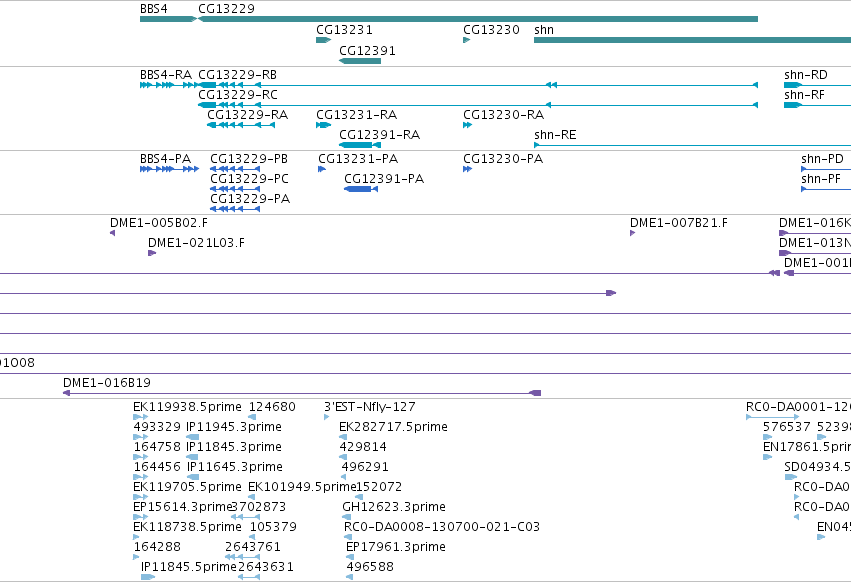Screen dimensions: 851x582
Task: Select protein label CG12391-PA
Action: tap(384, 179)
